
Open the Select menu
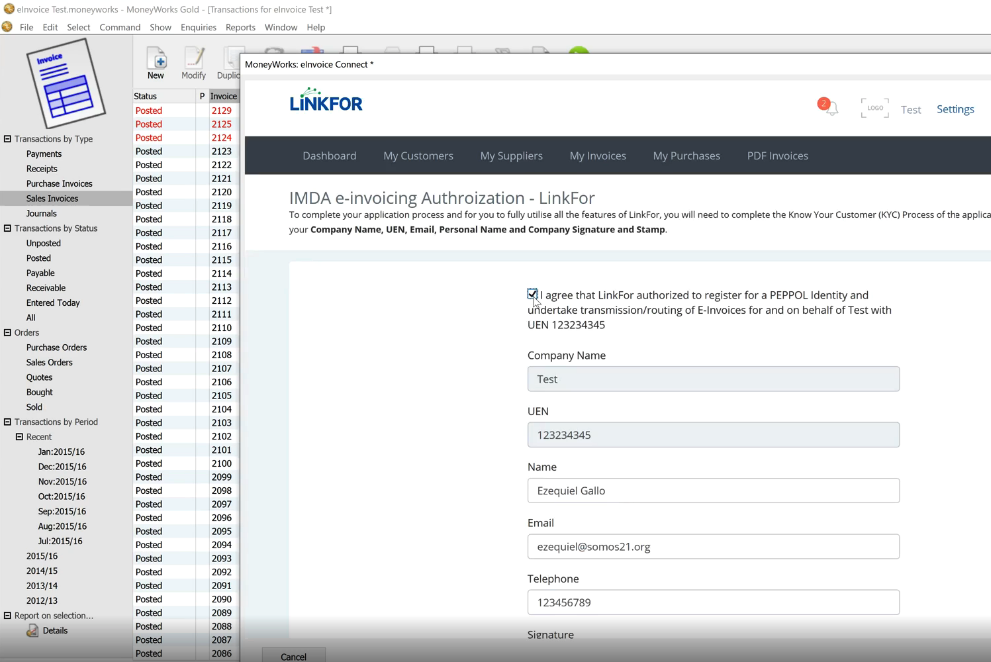78,27
